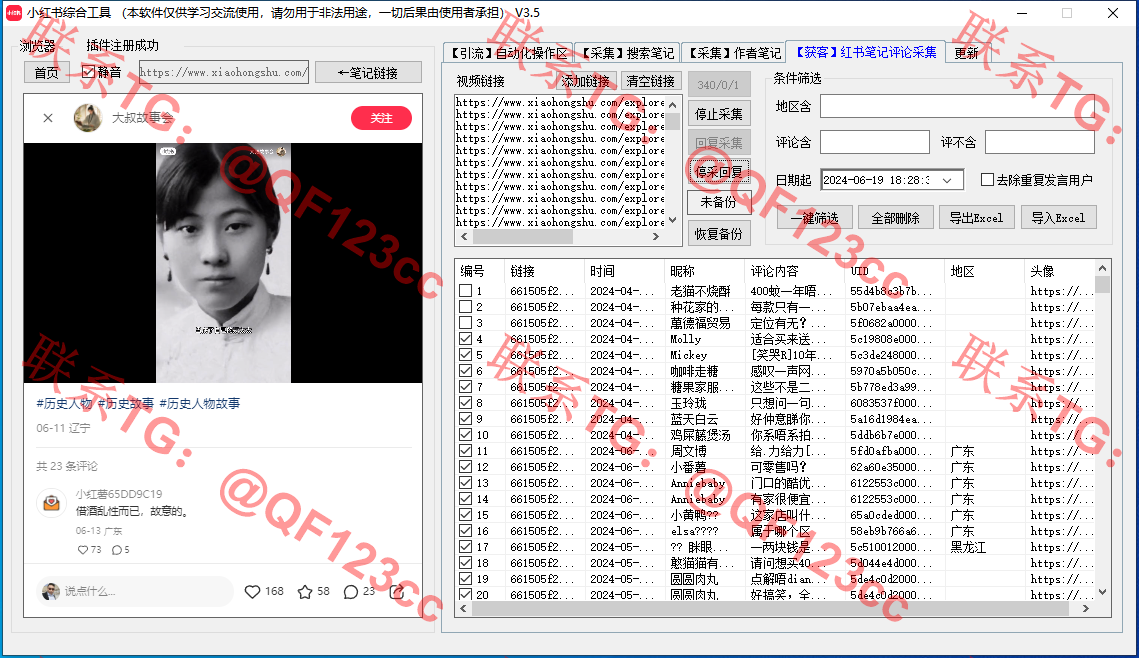The height and width of the screenshot is (658, 1139).
Task: Switch to 【采集】作者笔记 tab
Action: click(x=734, y=53)
